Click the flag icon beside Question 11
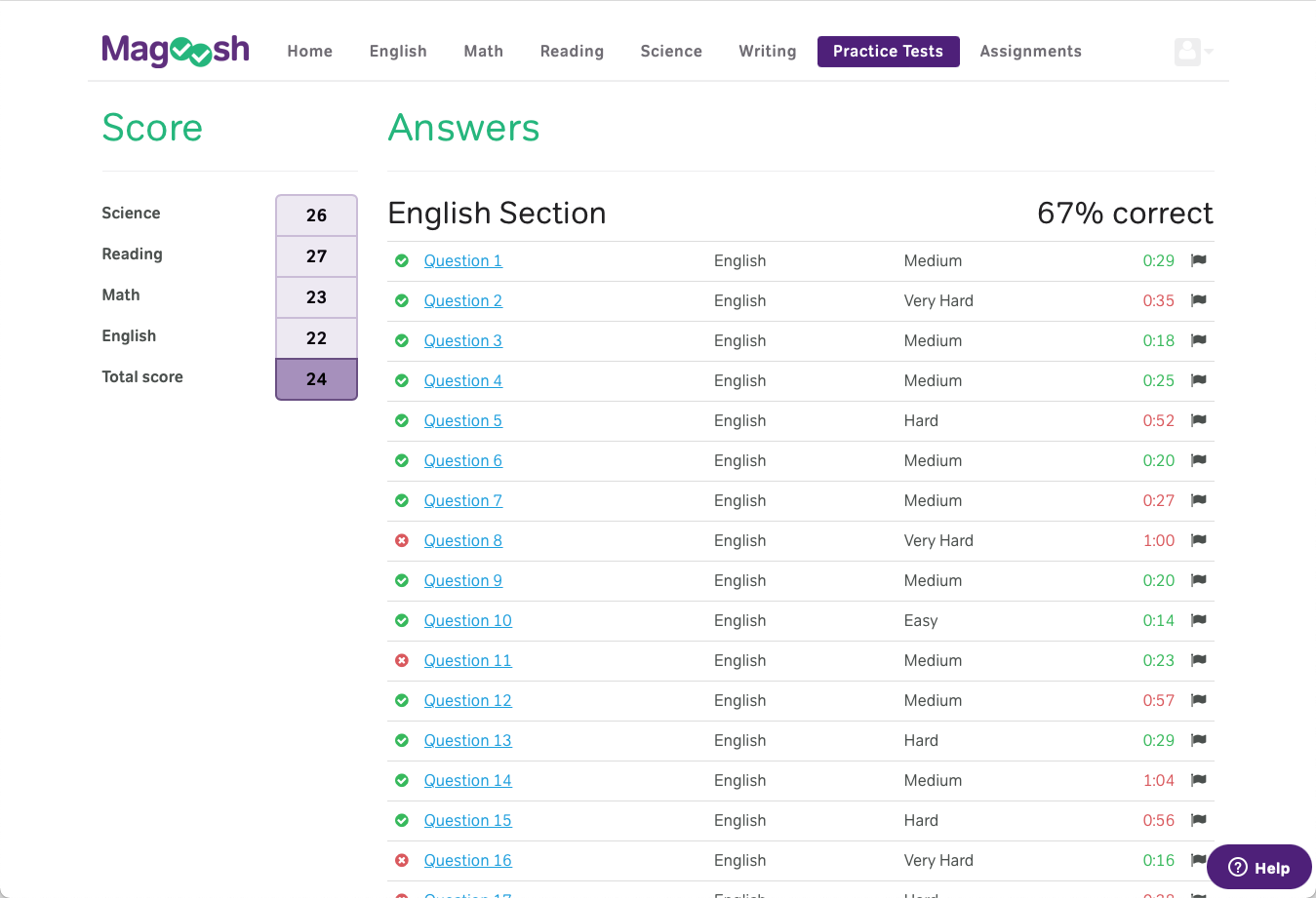1316x898 pixels. click(1199, 660)
